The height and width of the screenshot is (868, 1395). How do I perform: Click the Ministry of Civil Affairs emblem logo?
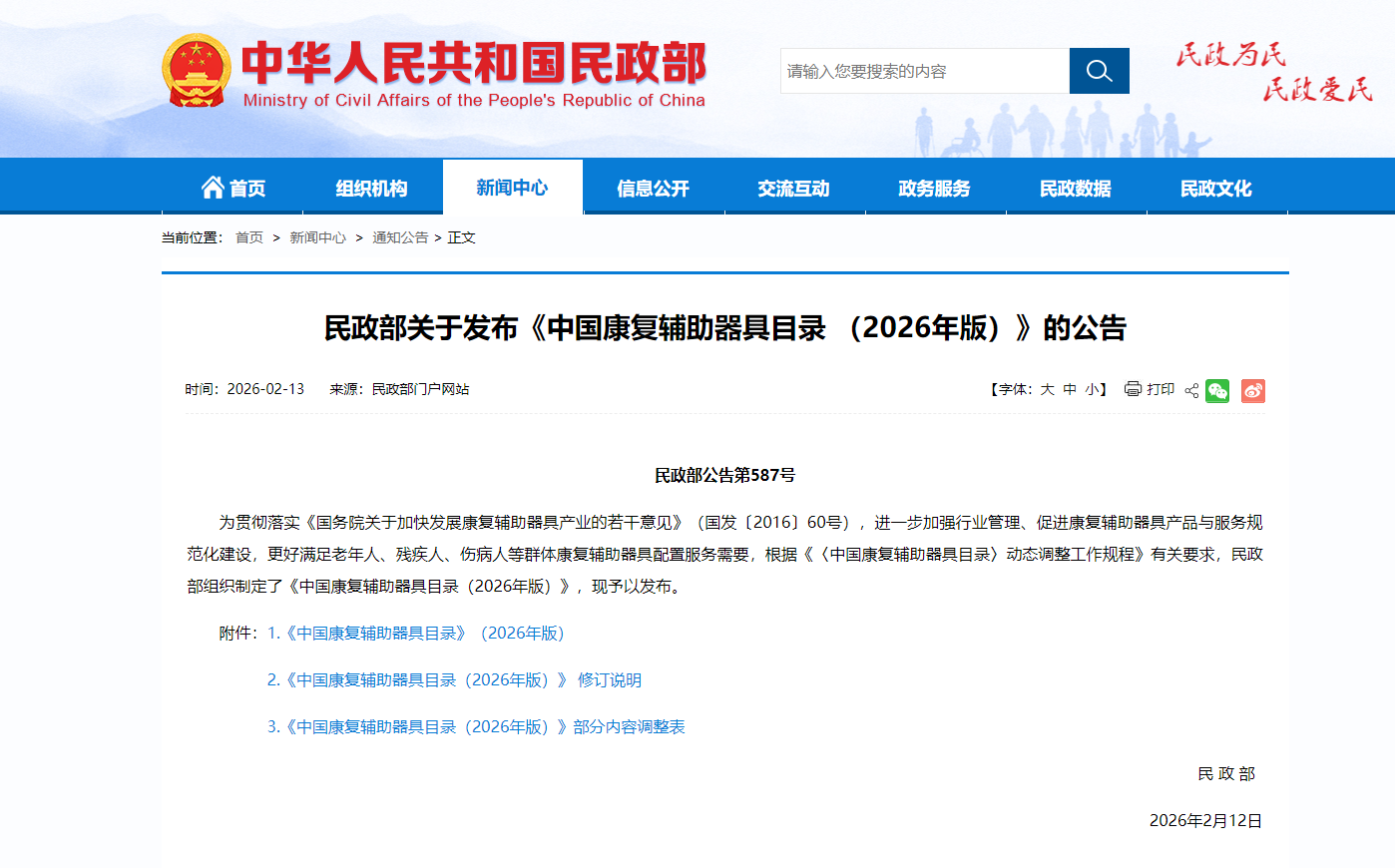pos(198,70)
